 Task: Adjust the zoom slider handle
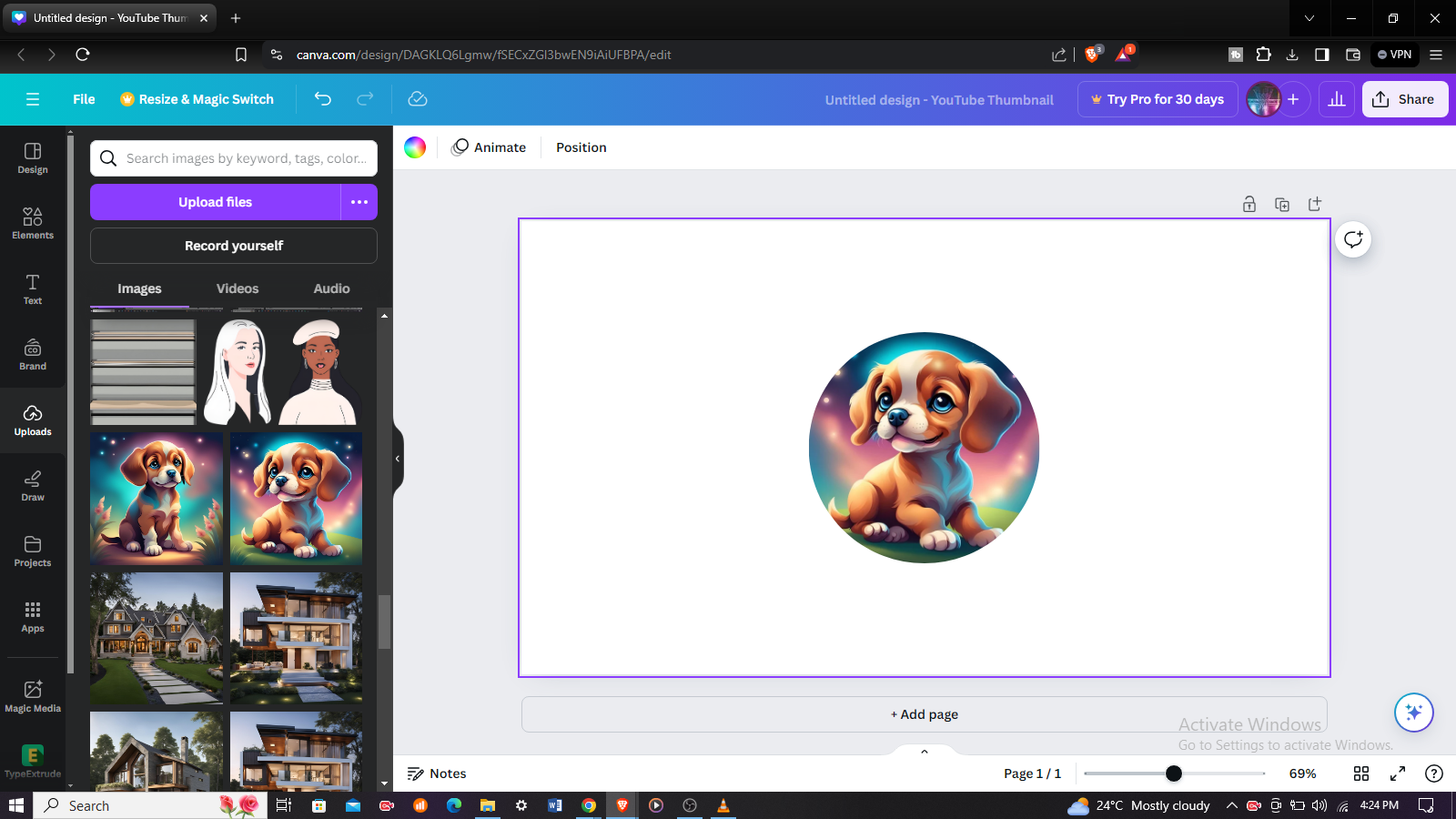[x=1174, y=773]
